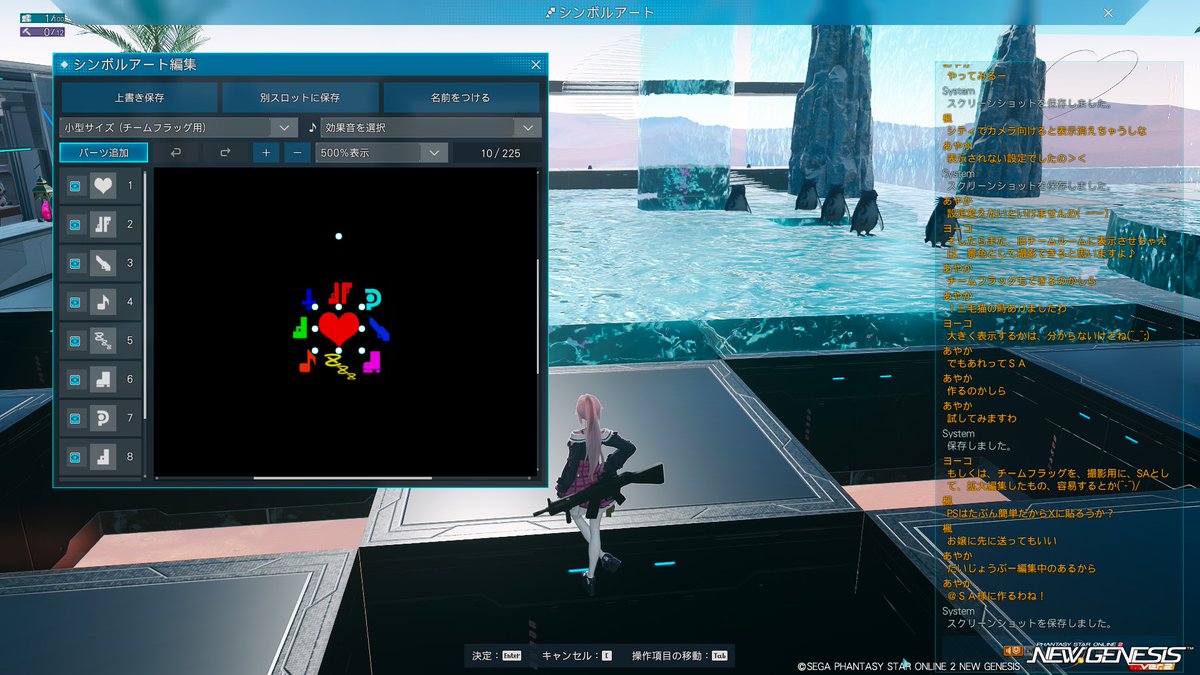1200x675 pixels.
Task: Click the 決定 Enter key hint
Action: 497,656
